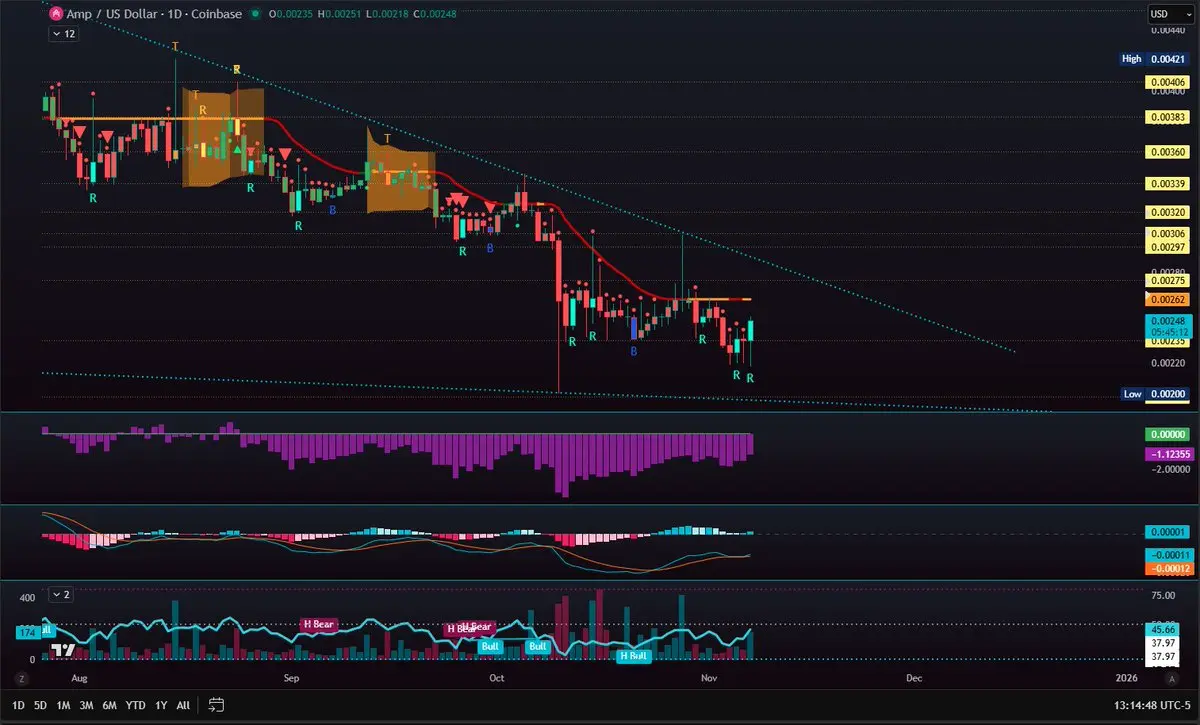
Task: Click the 0.00306 yellow price label
Action: 1167,234
